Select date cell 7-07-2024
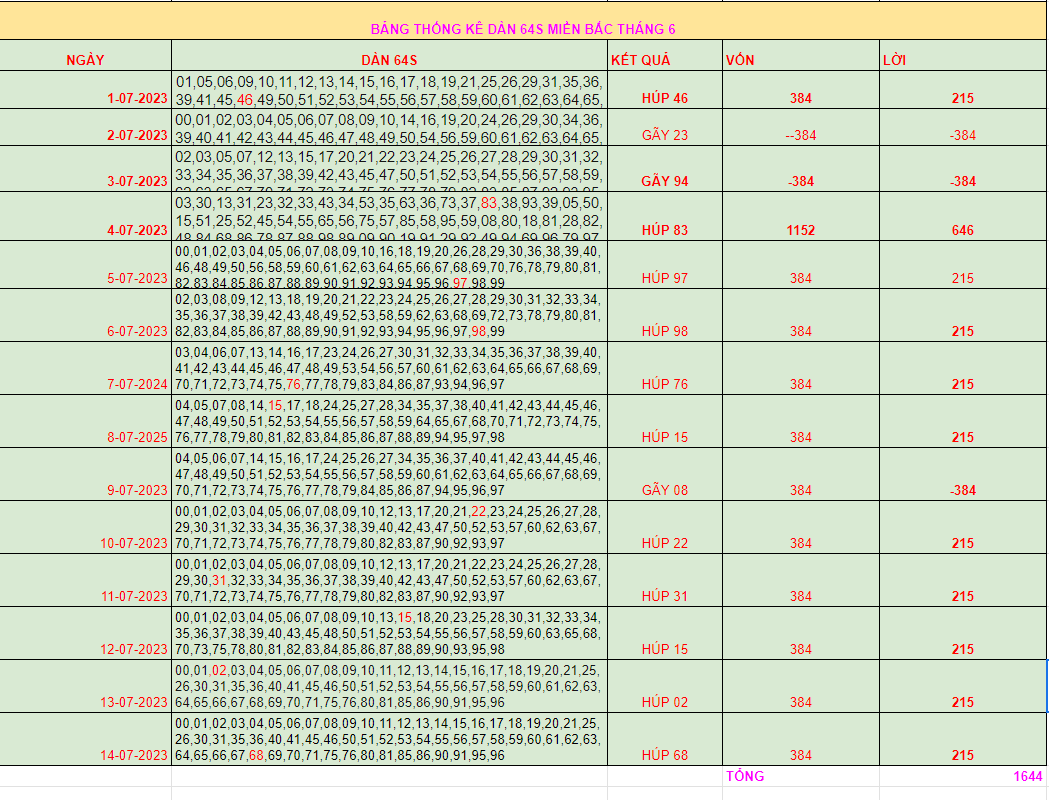Screen dimensions: 1049x800 click(x=86, y=369)
